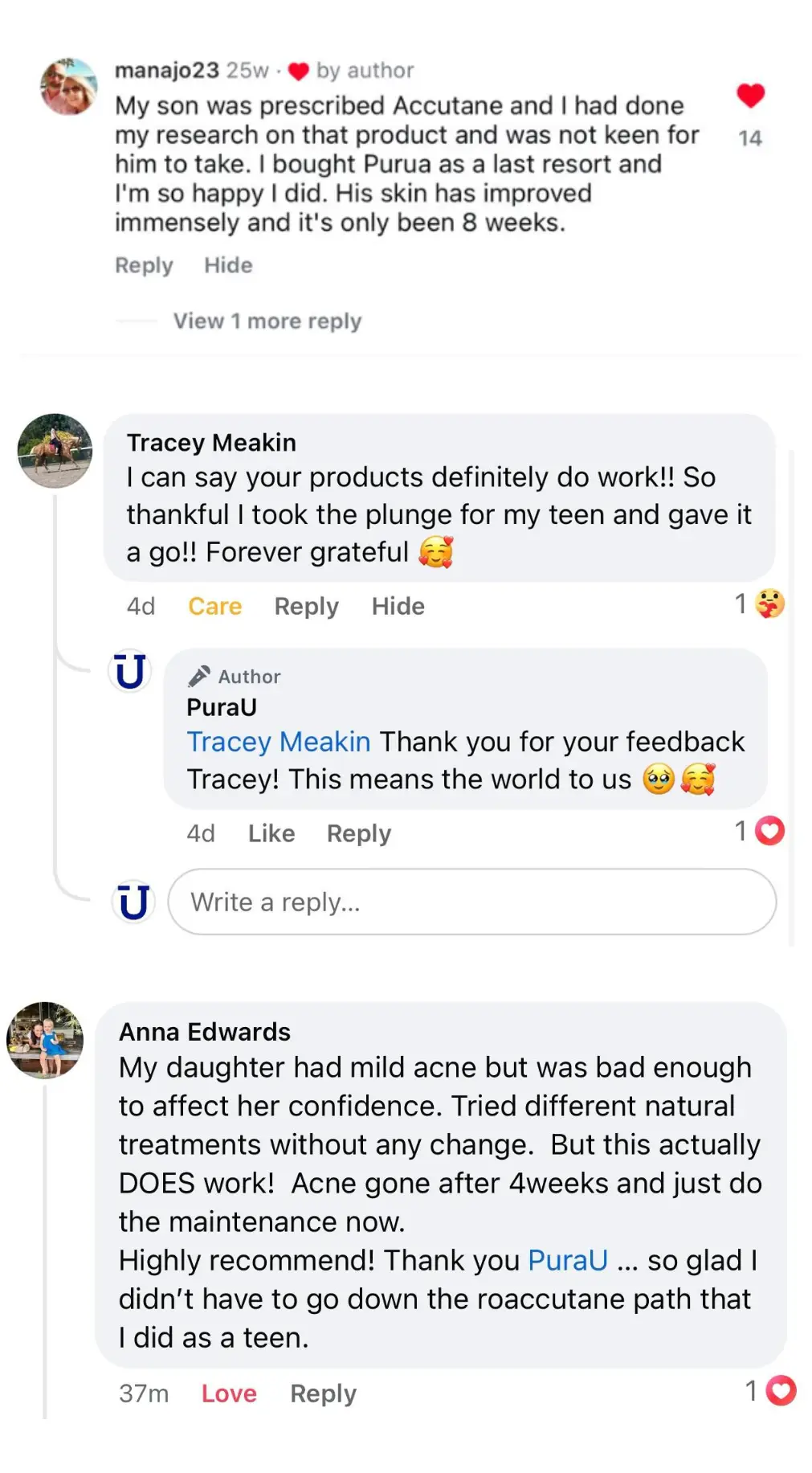The height and width of the screenshot is (1473, 812).
Task: Reply to Anna Edwards' comment
Action: [323, 1393]
